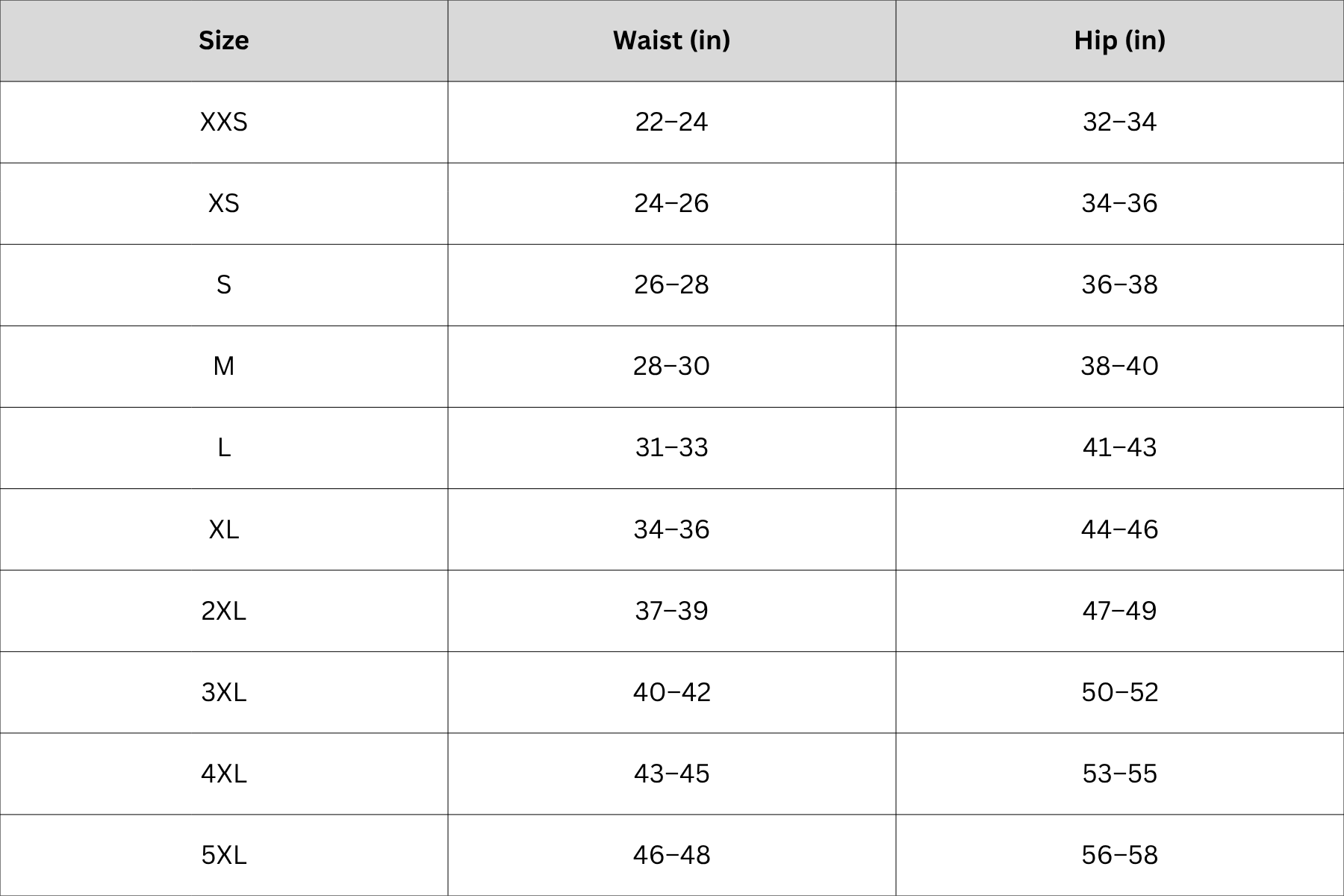Click waist value 46–48
Image resolution: width=1344 pixels, height=896 pixels.
(x=672, y=854)
